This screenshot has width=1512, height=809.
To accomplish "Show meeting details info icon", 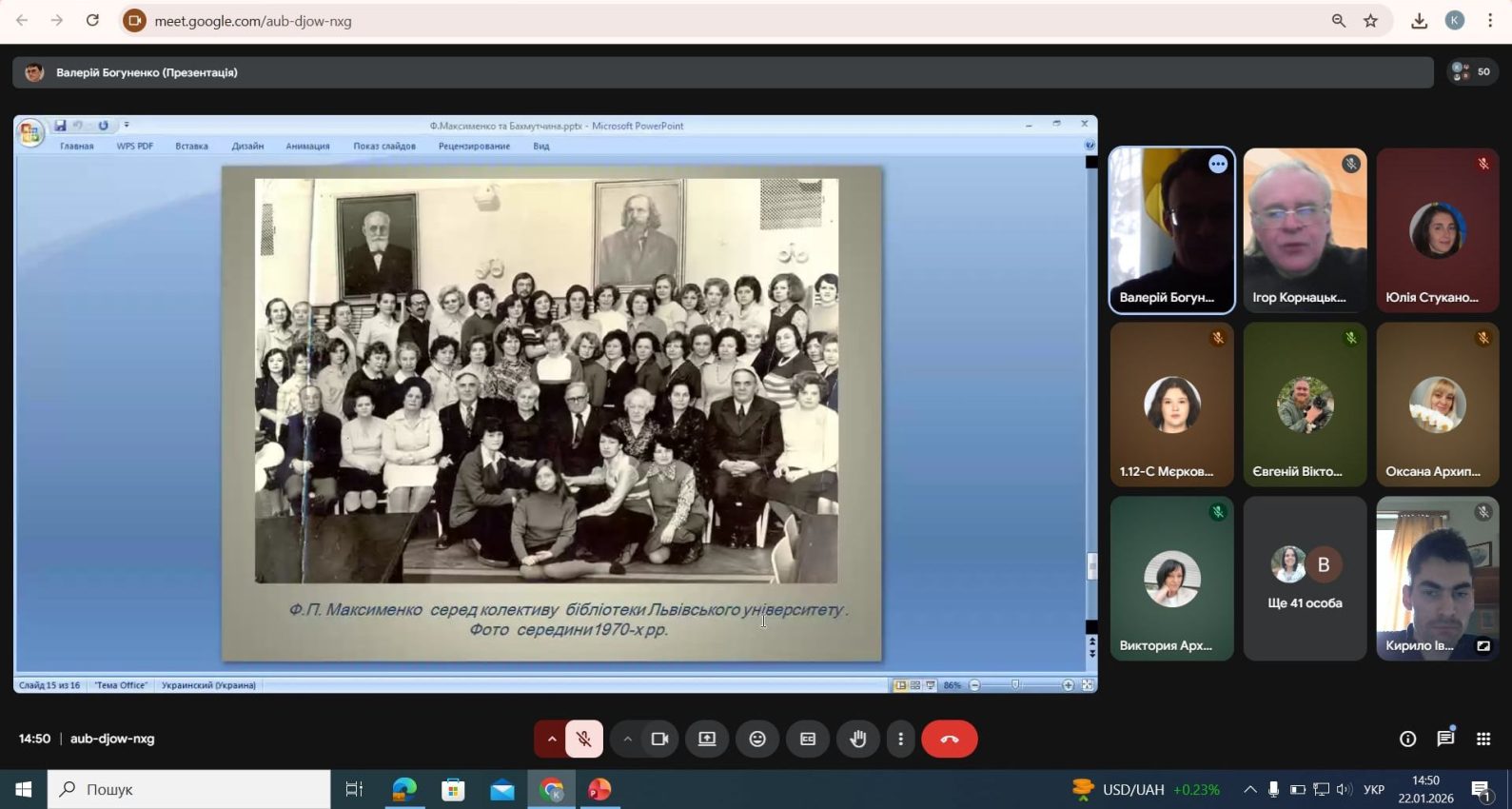I will coord(1407,740).
